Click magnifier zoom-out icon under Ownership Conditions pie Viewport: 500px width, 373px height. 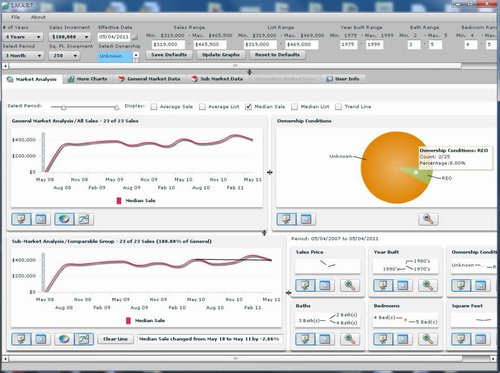tap(428, 219)
